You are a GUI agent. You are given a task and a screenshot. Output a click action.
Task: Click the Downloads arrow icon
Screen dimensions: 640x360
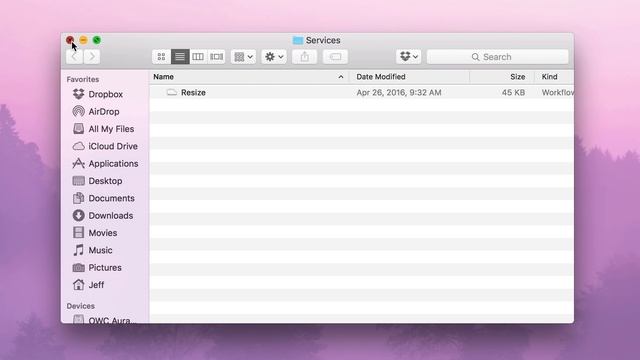(78, 215)
